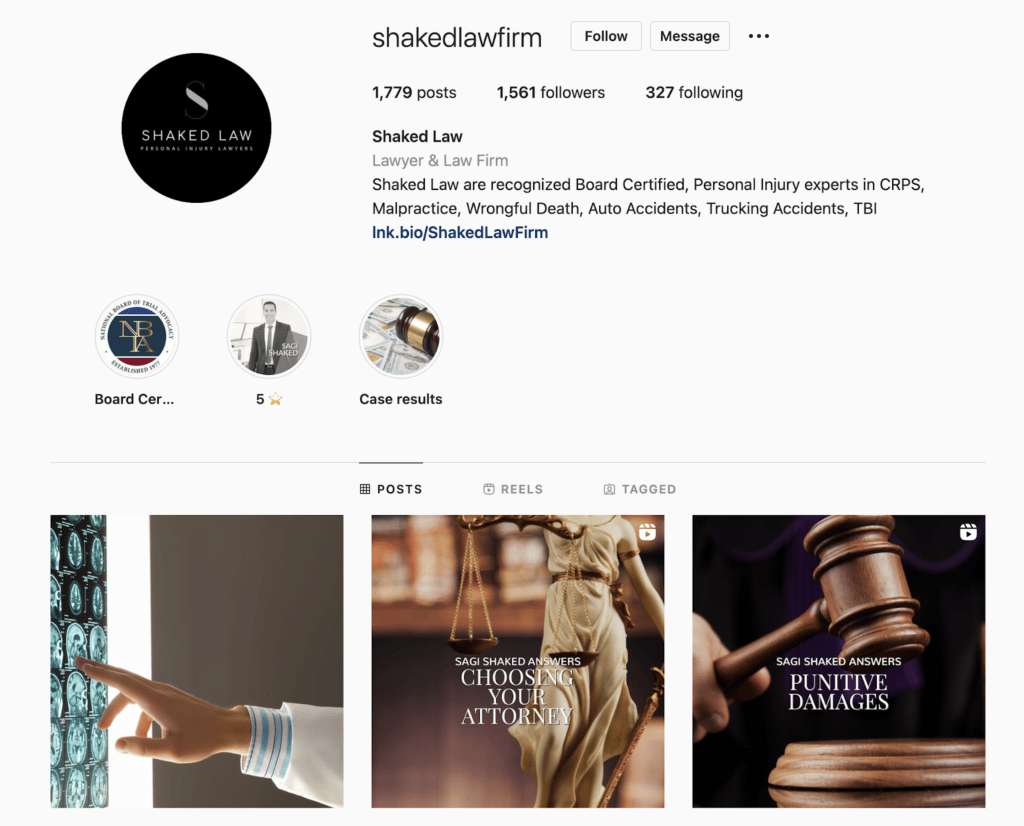This screenshot has width=1024, height=826.
Task: Click the reel icon on Choosing Your Attorney
Action: click(647, 532)
